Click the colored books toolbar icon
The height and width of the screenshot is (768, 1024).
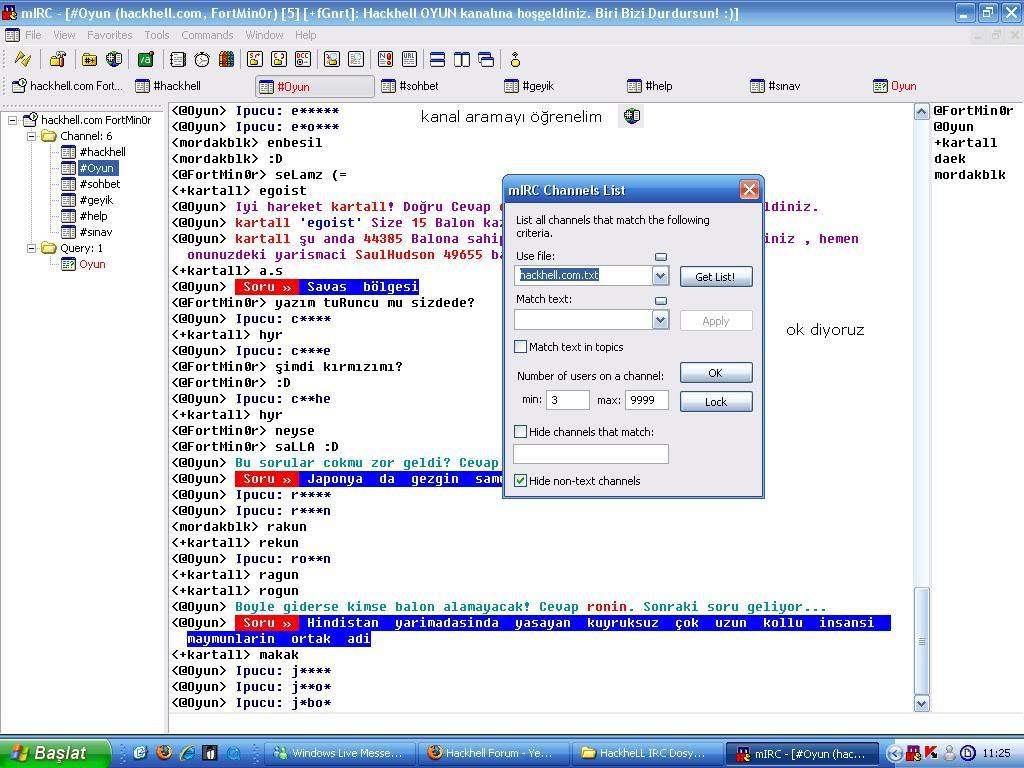point(226,59)
